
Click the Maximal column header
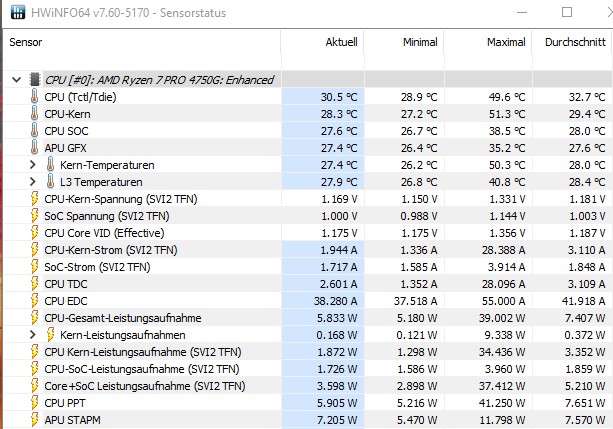click(488, 42)
